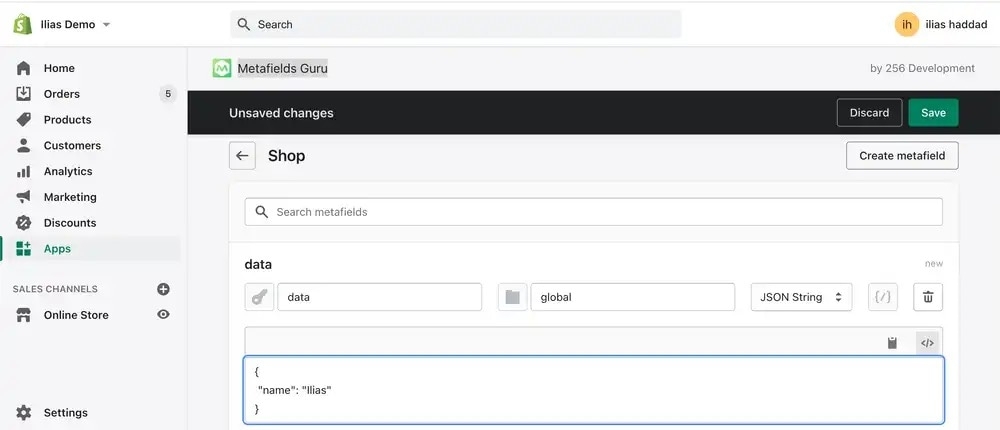The height and width of the screenshot is (430, 1000).
Task: Click the Search metafields magnifier icon
Action: pyautogui.click(x=261, y=212)
